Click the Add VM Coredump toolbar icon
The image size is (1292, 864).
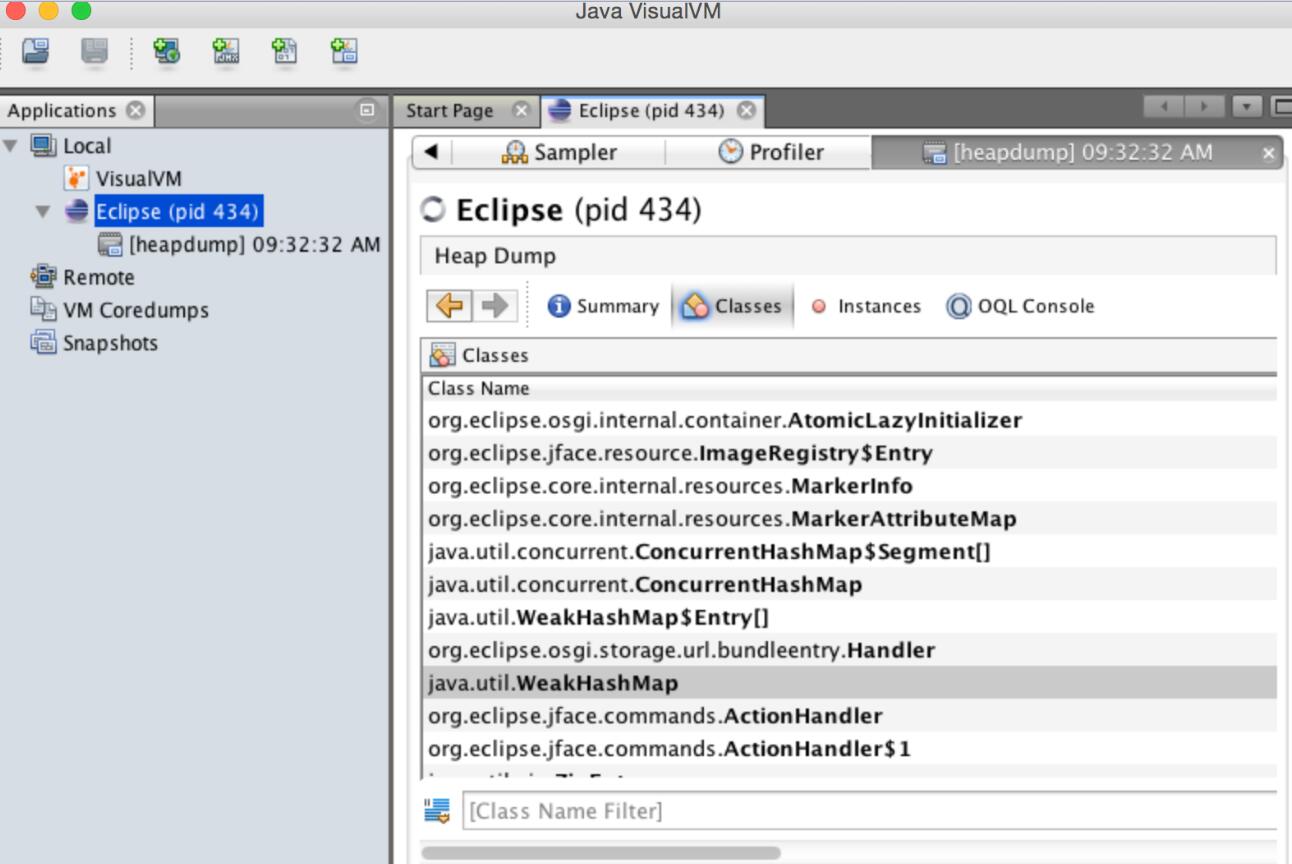pos(285,51)
